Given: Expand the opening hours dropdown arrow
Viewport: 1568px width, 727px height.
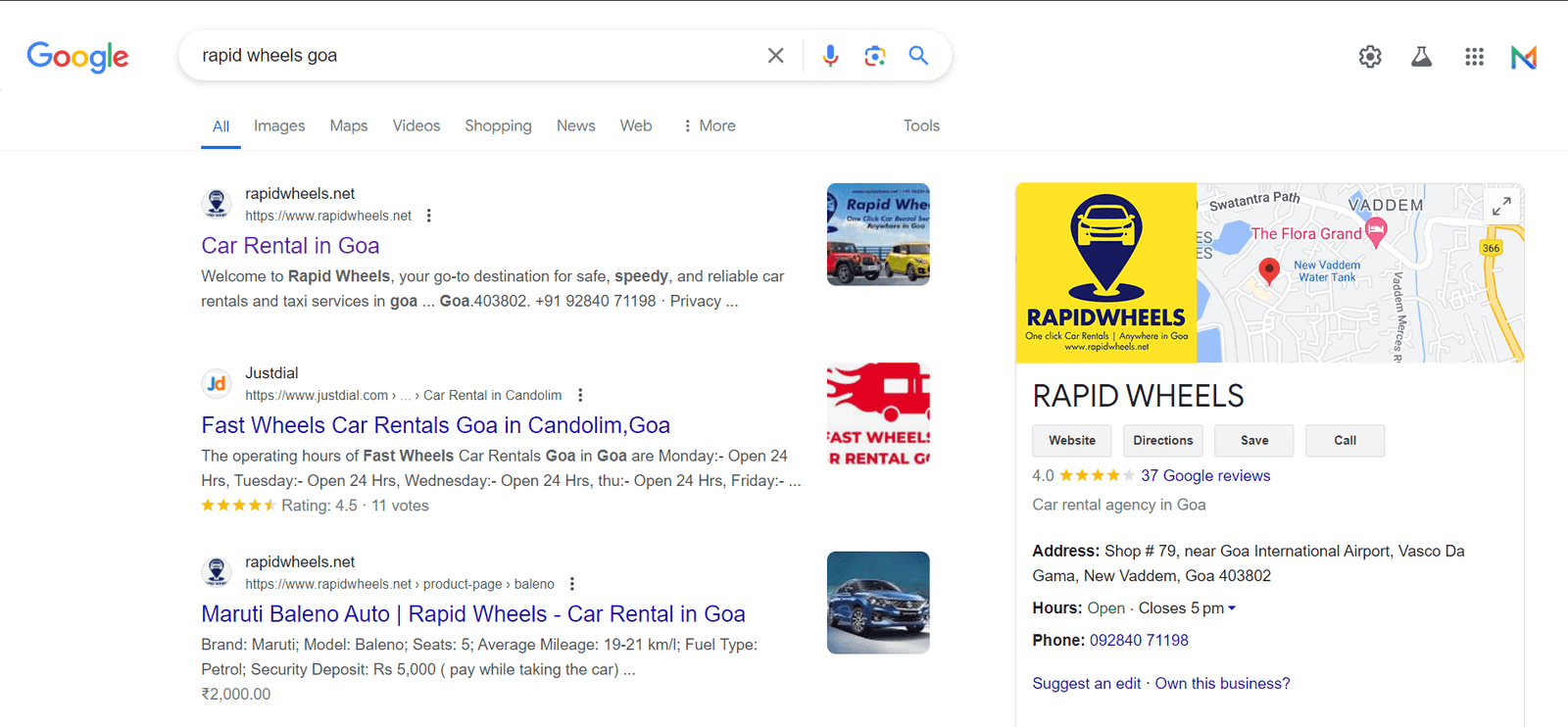Looking at the screenshot, I should [1232, 608].
